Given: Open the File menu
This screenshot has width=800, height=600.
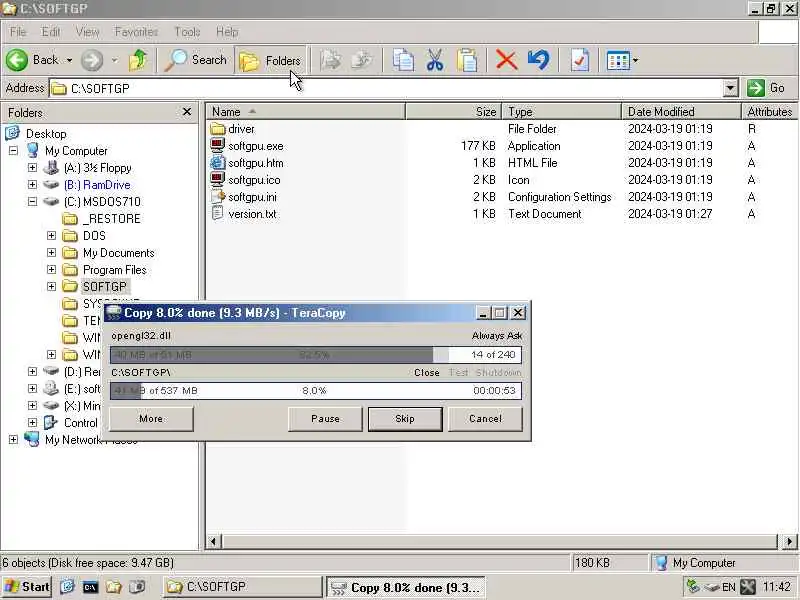Looking at the screenshot, I should 18,32.
